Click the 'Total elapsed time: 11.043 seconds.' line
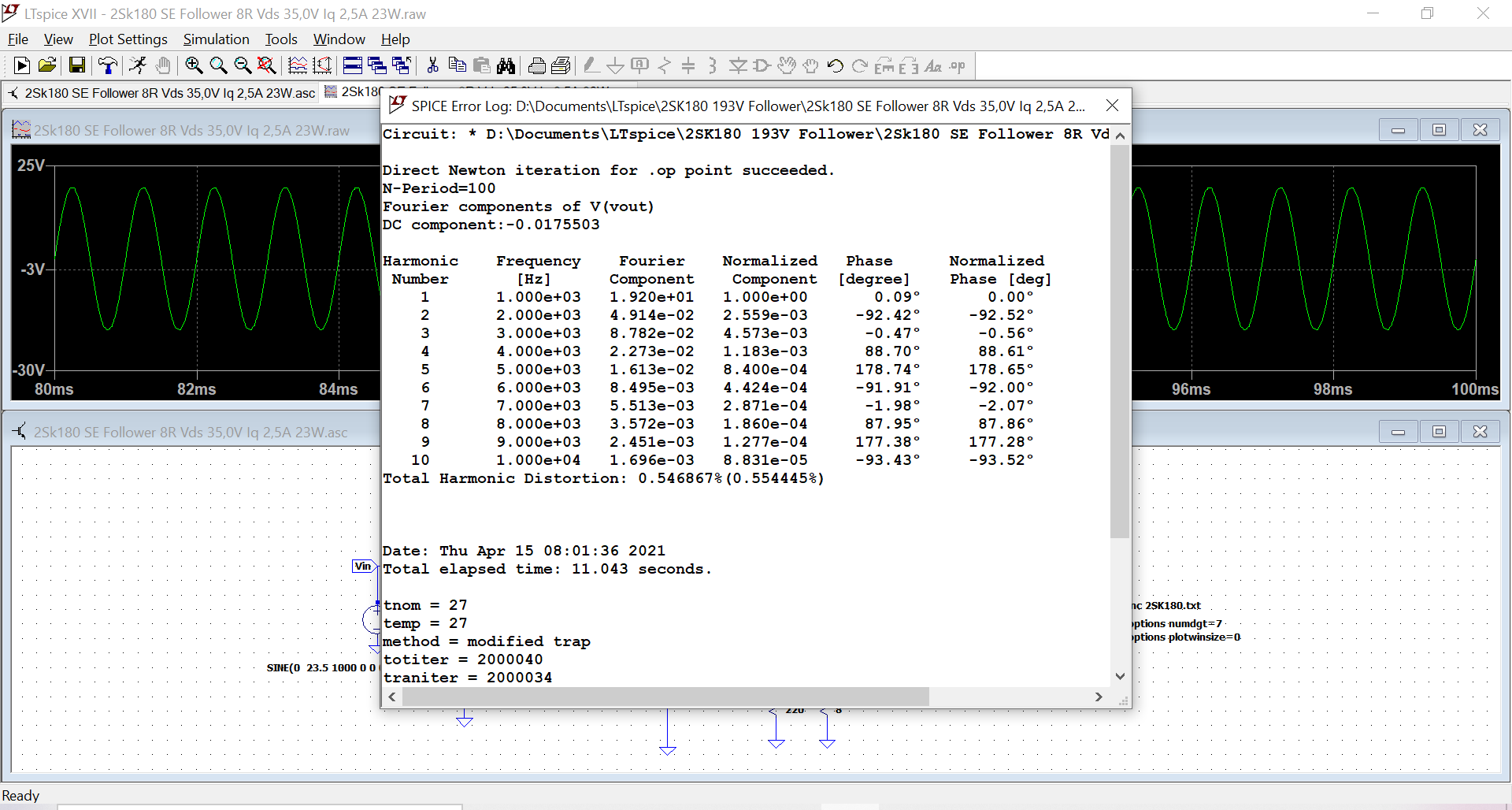Viewport: 1512px width, 810px height. pos(547,569)
